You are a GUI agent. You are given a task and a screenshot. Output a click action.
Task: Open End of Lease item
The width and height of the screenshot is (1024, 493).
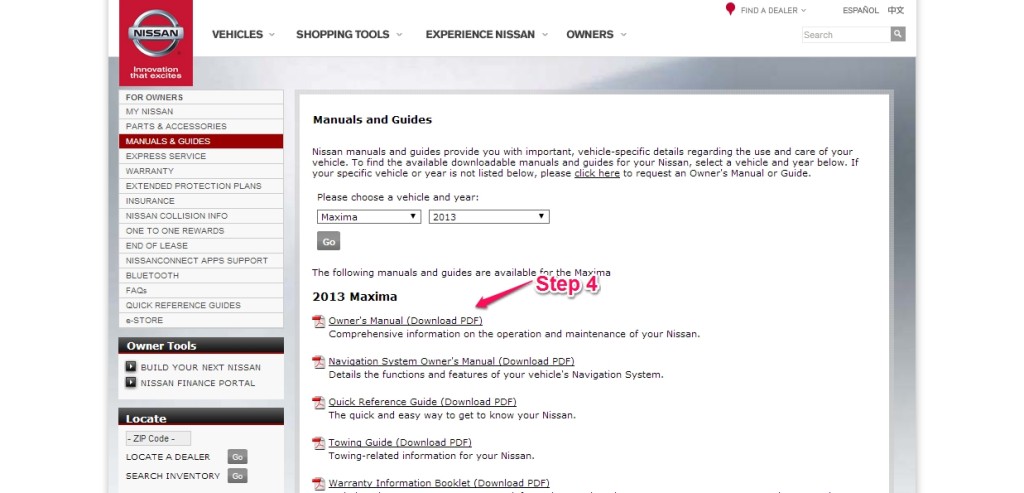pos(201,246)
